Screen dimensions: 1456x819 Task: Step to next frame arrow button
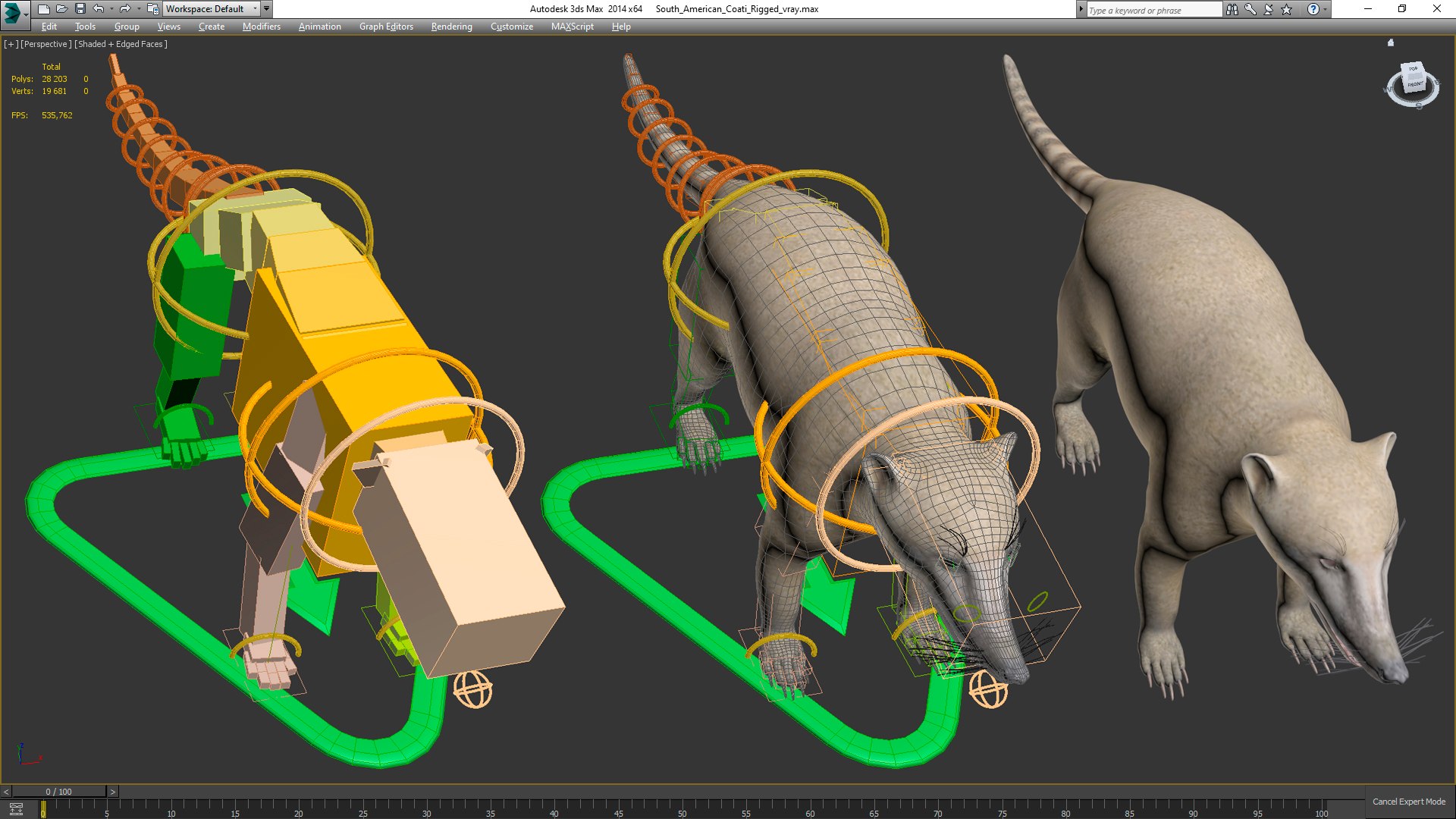113,792
